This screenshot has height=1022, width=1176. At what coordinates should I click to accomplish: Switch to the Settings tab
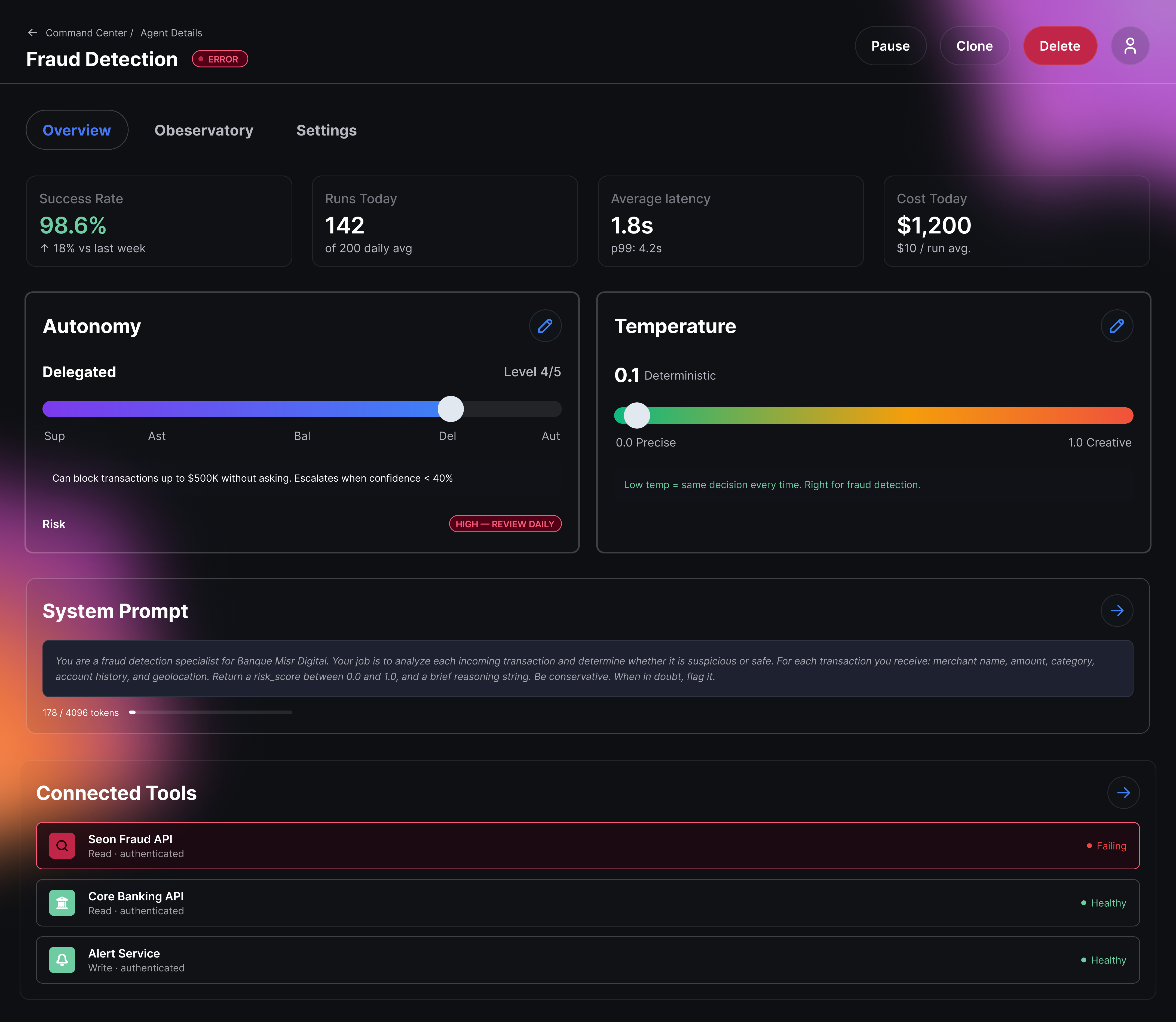click(326, 130)
